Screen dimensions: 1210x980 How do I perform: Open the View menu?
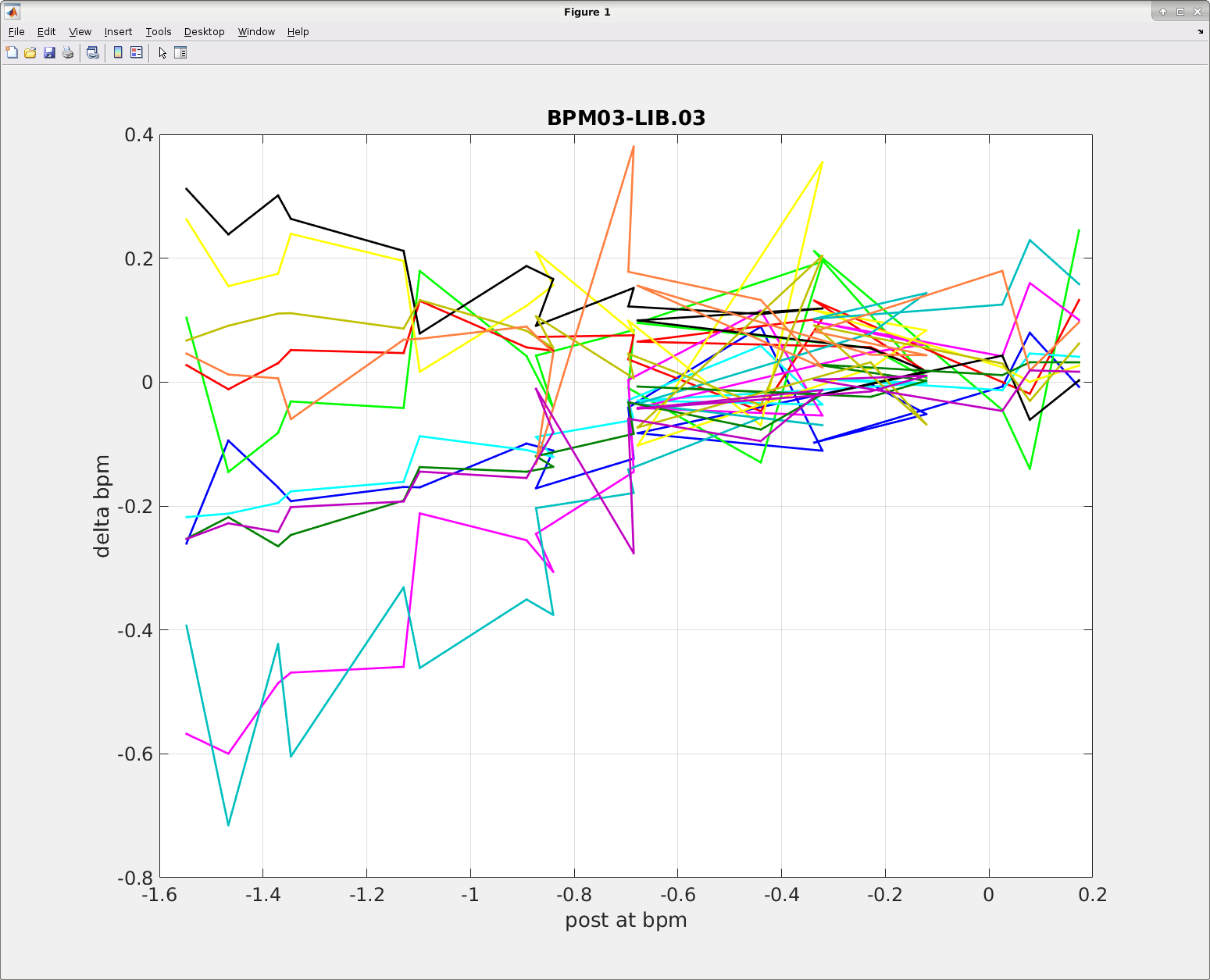click(80, 32)
